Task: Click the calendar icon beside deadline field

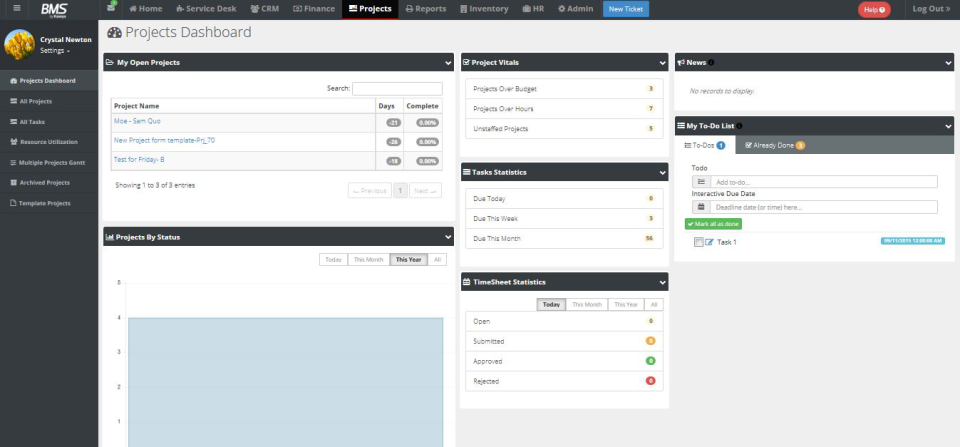Action: tap(701, 207)
